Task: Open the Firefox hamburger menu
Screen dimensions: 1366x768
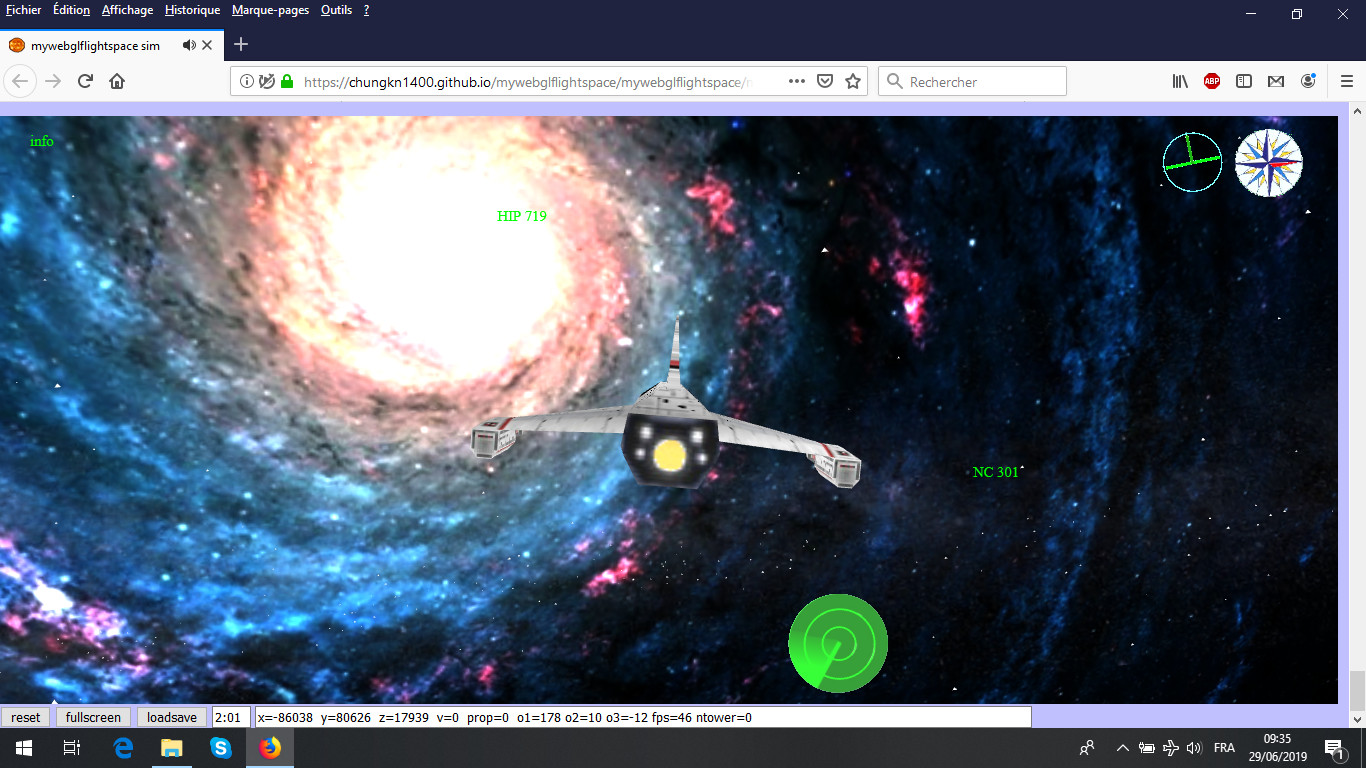Action: (1347, 81)
